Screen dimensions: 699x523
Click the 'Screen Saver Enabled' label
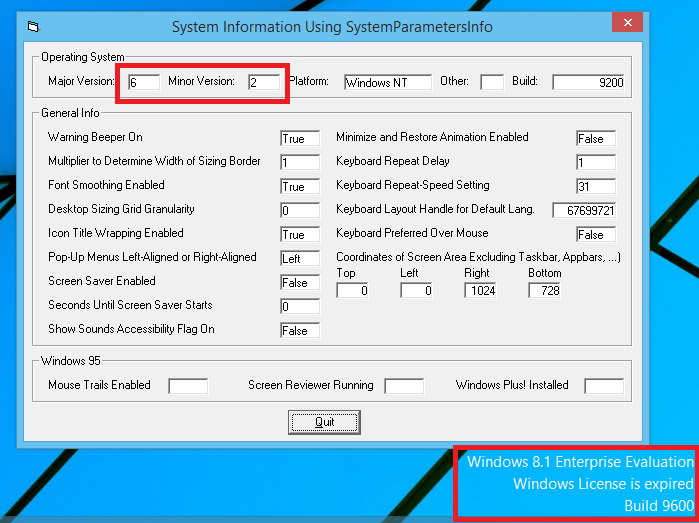[x=102, y=281]
